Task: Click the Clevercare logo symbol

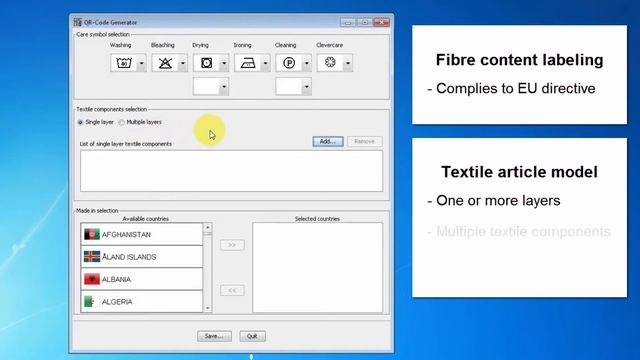Action: point(330,62)
